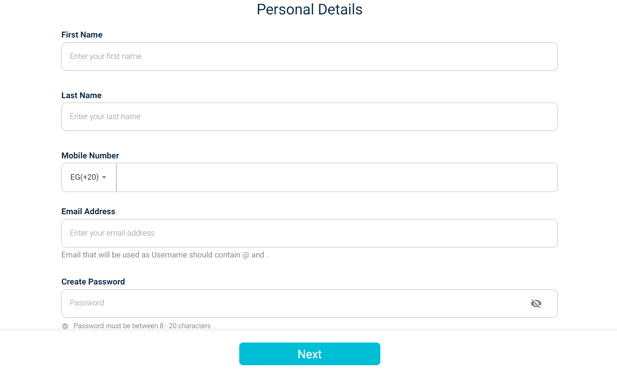Click the Email Address label
The width and height of the screenshot is (617, 370).
click(88, 211)
